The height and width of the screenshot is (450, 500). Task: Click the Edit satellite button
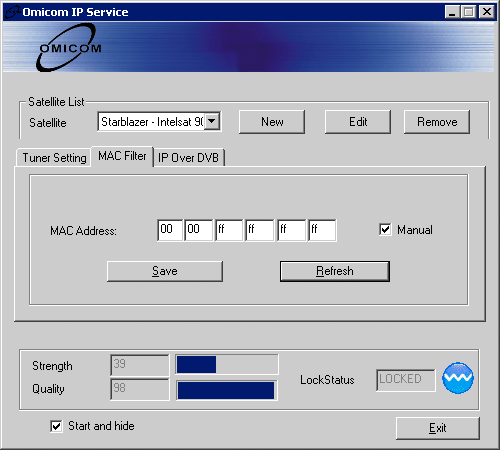[358, 122]
